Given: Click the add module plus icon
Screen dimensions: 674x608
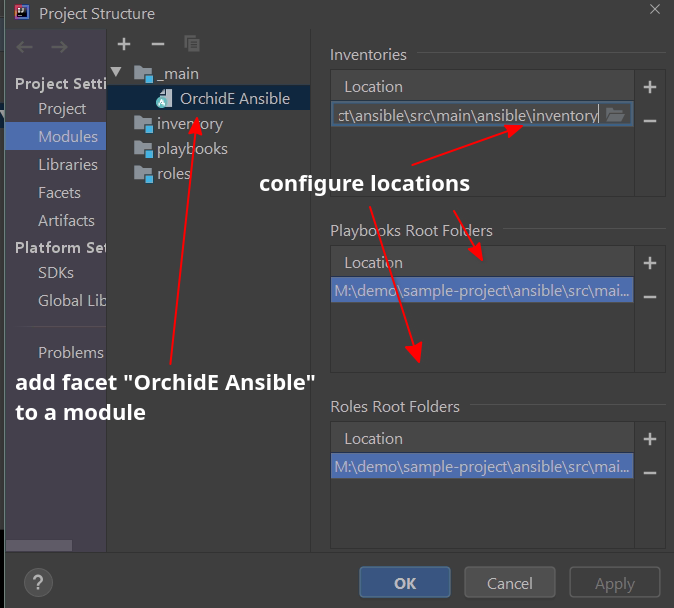Looking at the screenshot, I should [124, 44].
